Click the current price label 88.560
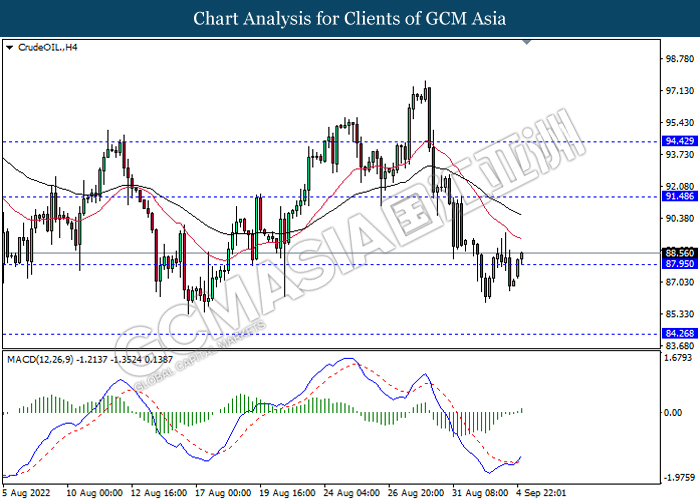 679,253
